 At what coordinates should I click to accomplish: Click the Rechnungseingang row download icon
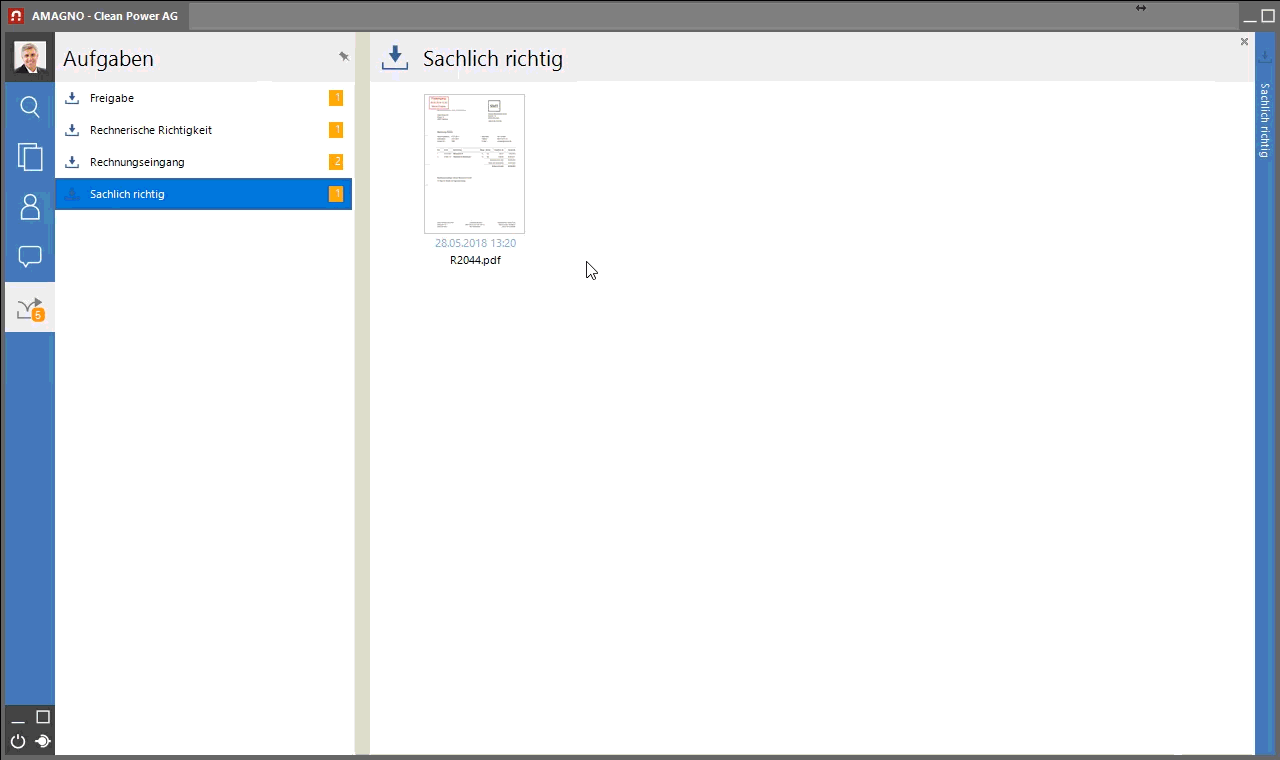click(x=72, y=162)
